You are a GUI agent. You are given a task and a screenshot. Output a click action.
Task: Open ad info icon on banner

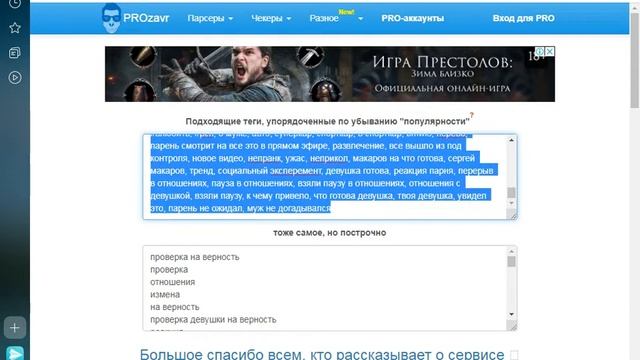540,51
